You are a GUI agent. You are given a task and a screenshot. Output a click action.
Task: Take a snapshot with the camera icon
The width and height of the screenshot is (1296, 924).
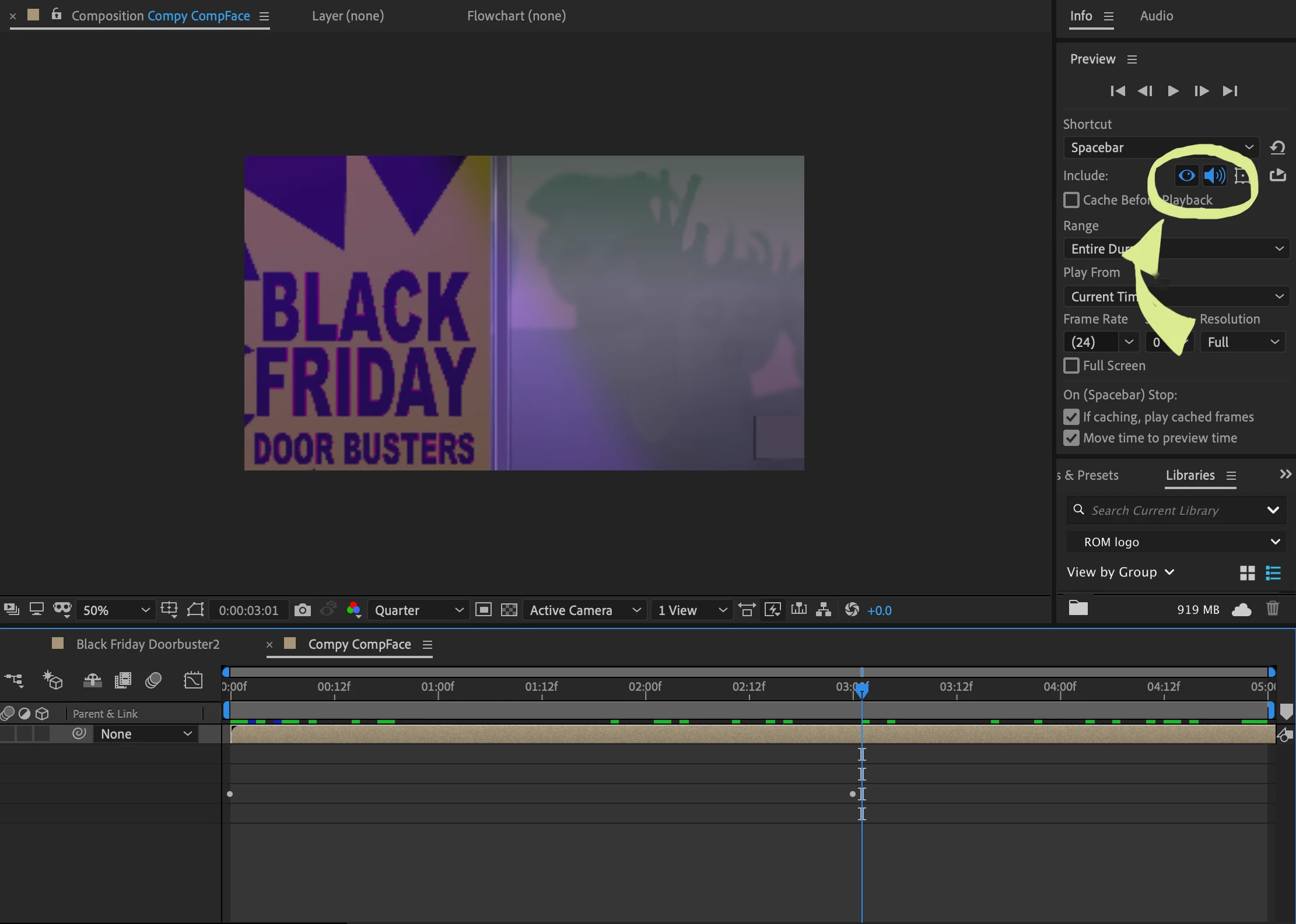(302, 610)
